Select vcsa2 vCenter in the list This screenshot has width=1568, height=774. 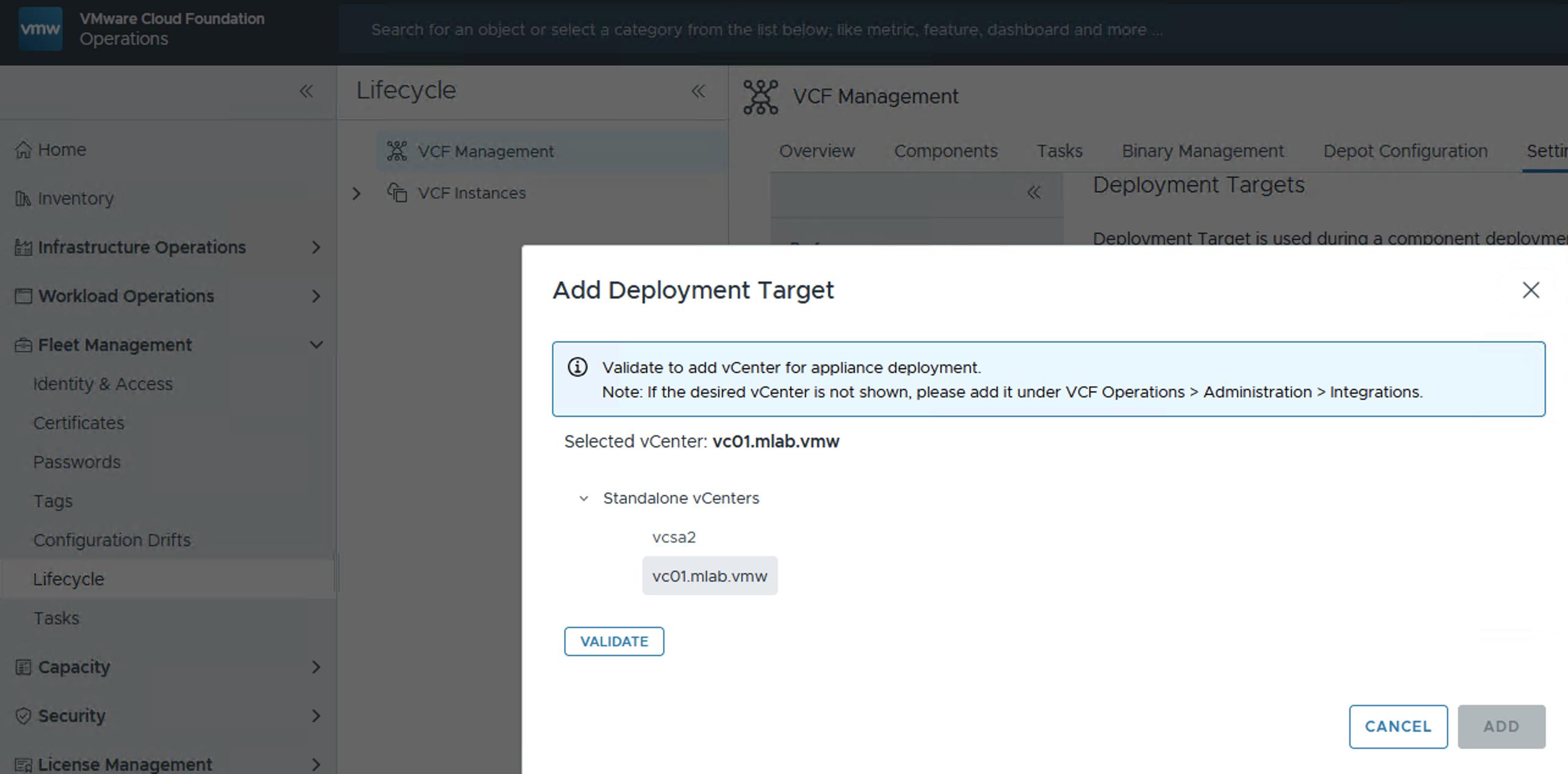[x=673, y=537]
